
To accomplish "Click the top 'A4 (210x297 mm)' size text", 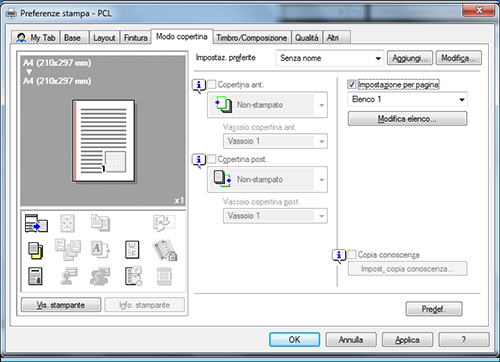I will [x=57, y=63].
